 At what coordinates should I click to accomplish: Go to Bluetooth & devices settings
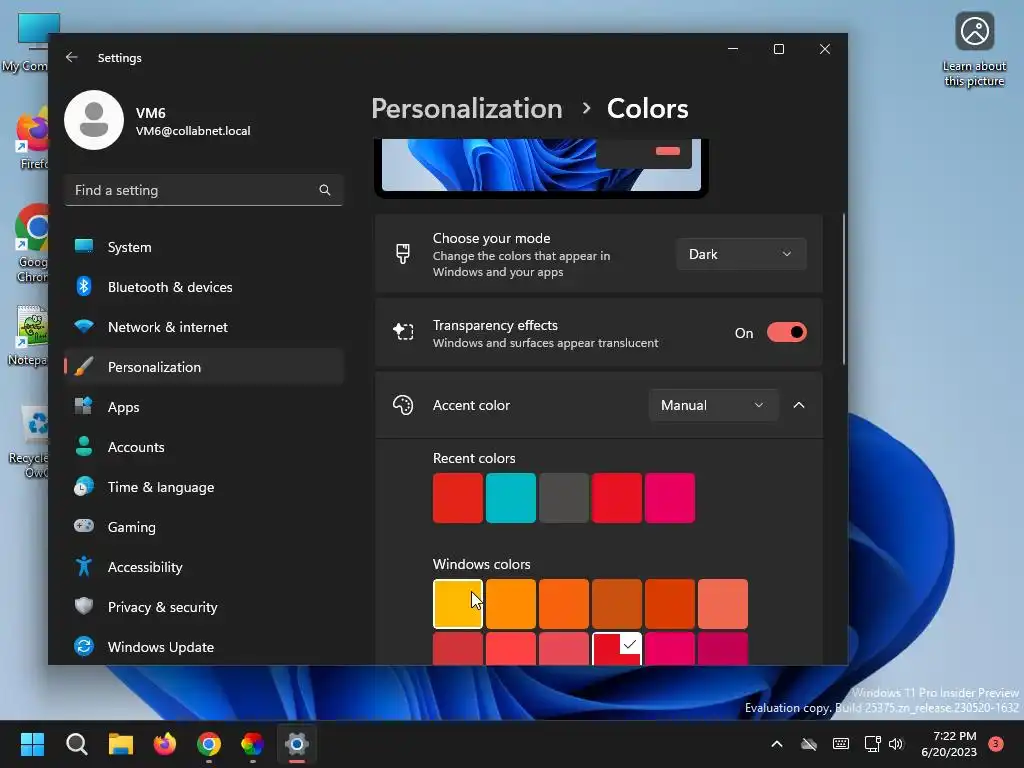[x=204, y=287]
